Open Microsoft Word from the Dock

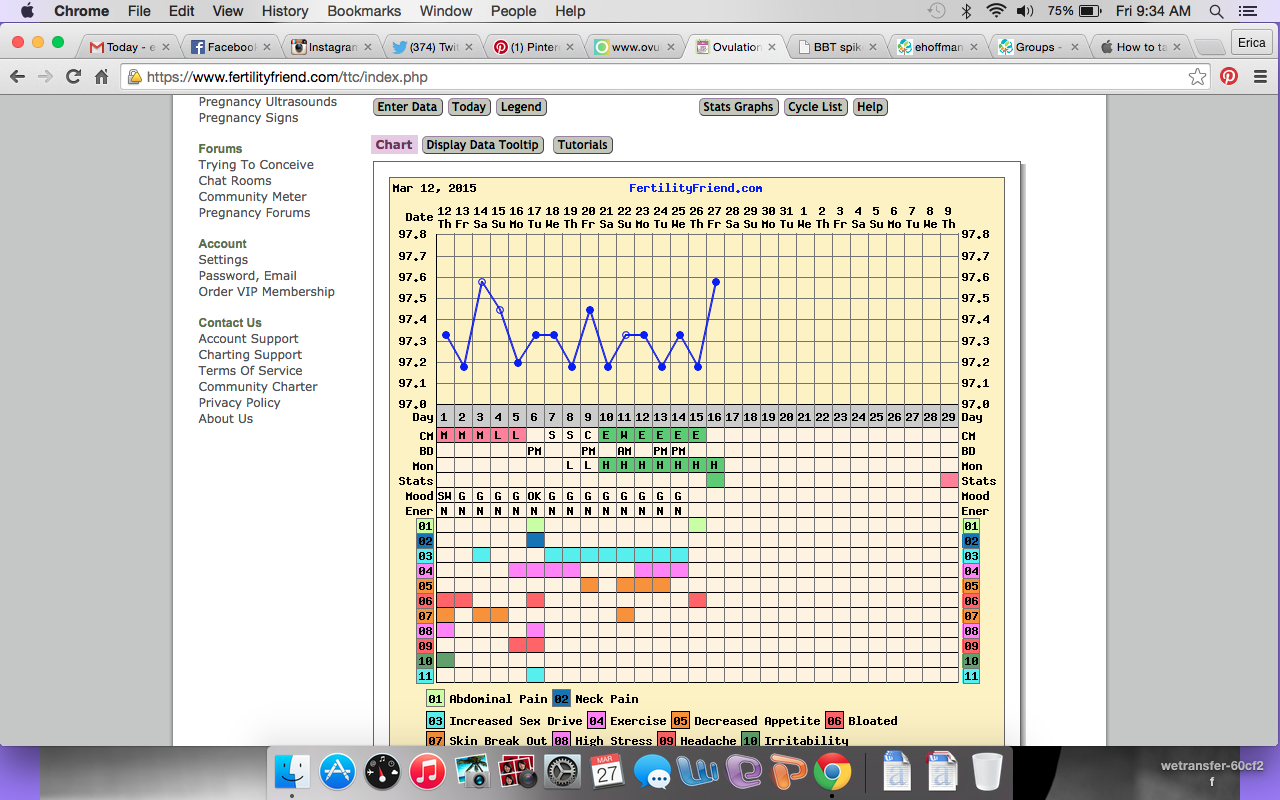[x=697, y=771]
